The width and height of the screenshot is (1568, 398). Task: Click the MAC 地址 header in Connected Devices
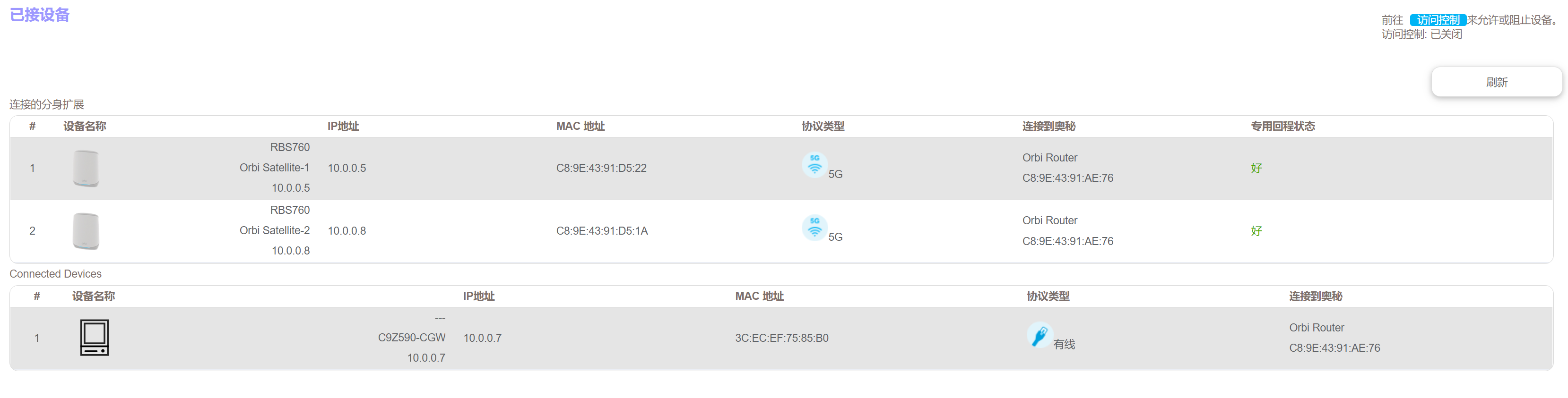pyautogui.click(x=758, y=296)
